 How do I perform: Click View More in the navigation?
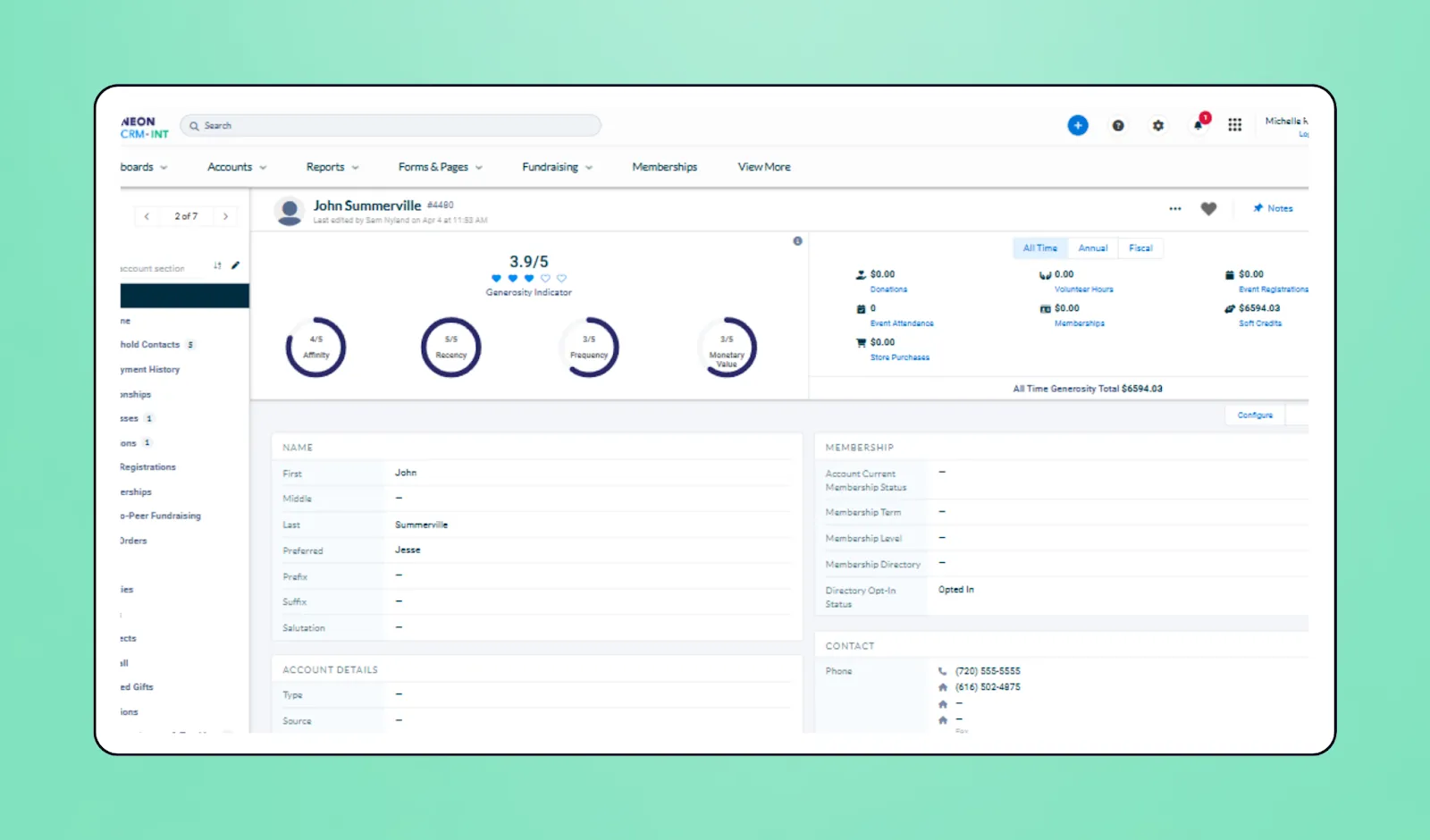point(762,166)
